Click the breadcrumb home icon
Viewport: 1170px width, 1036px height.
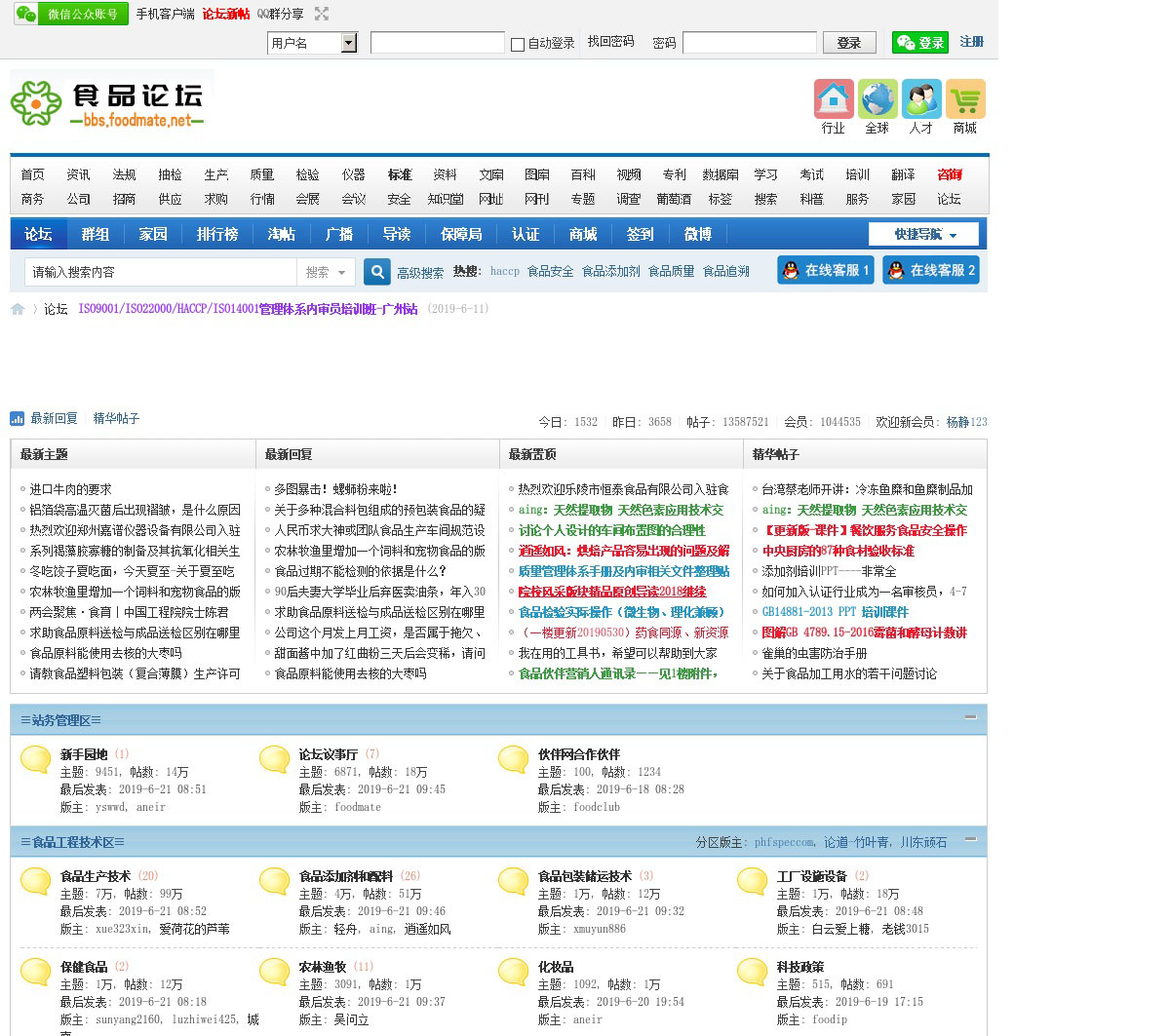[x=18, y=309]
